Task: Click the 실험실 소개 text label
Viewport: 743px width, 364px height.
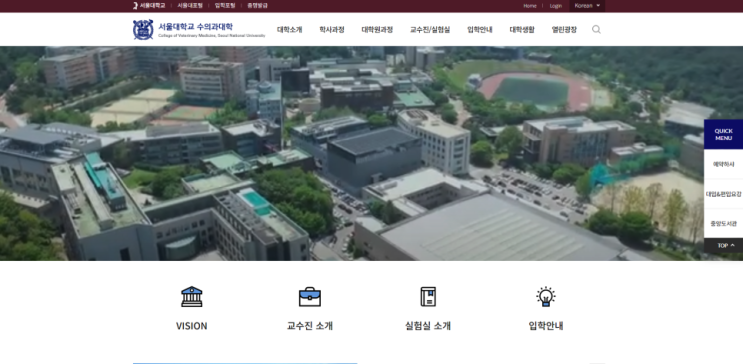Action: point(428,326)
